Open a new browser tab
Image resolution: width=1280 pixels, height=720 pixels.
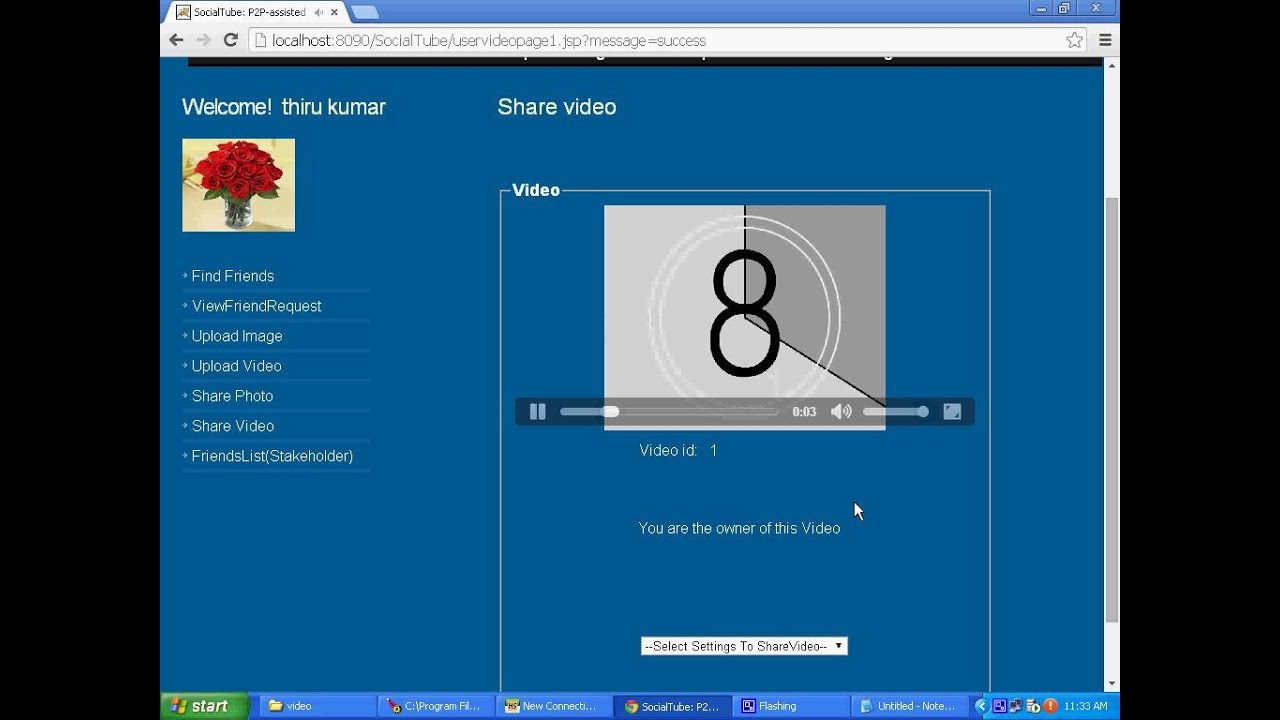pyautogui.click(x=365, y=12)
